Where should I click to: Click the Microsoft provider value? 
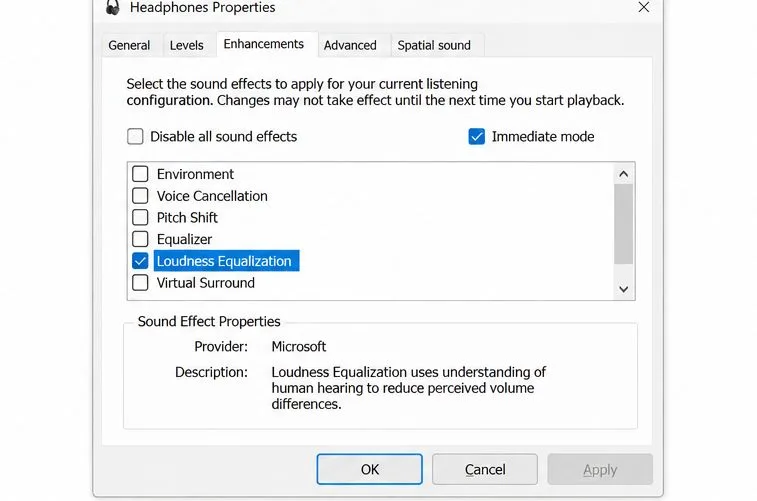click(x=299, y=347)
